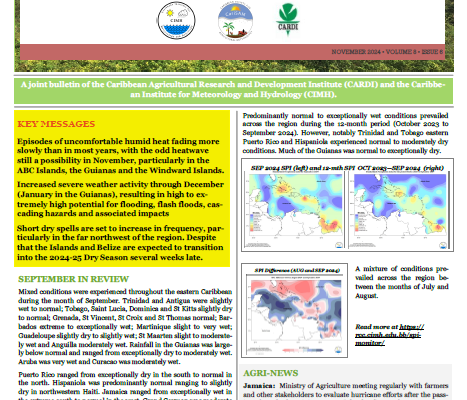The width and height of the screenshot is (467, 400).
Task: Click the SEPTEMBER IN REVIEW heading
Action: (x=73, y=279)
